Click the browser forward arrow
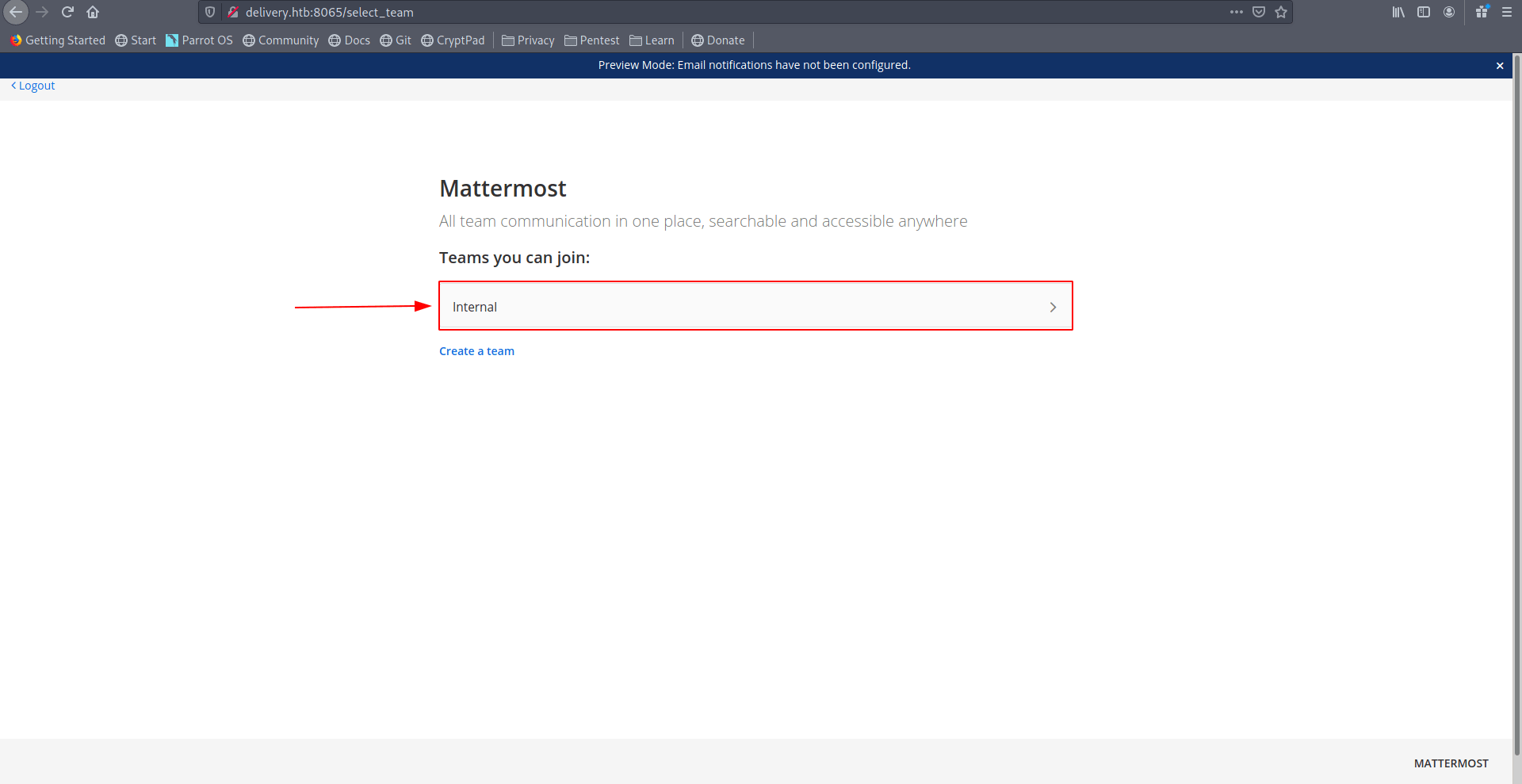The width and height of the screenshot is (1522, 784). tap(42, 12)
